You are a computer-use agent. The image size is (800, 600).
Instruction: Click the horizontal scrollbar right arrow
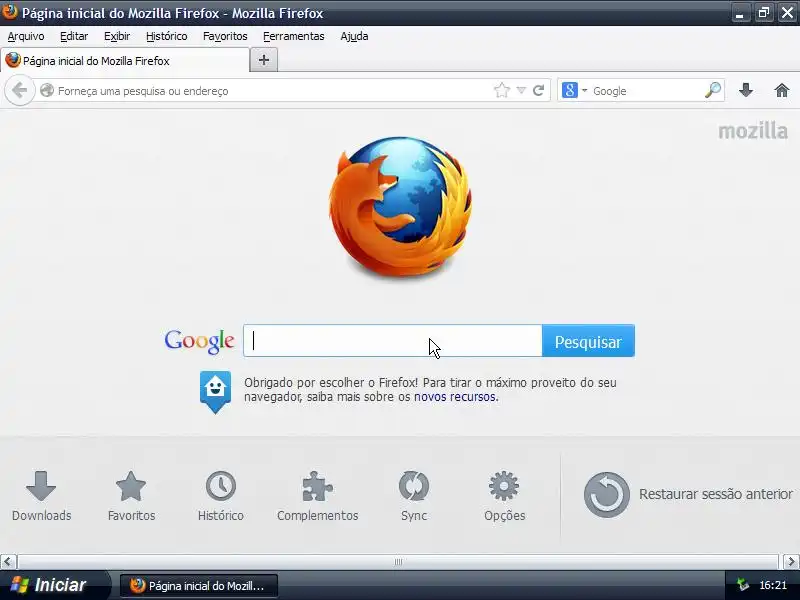pyautogui.click(x=791, y=562)
